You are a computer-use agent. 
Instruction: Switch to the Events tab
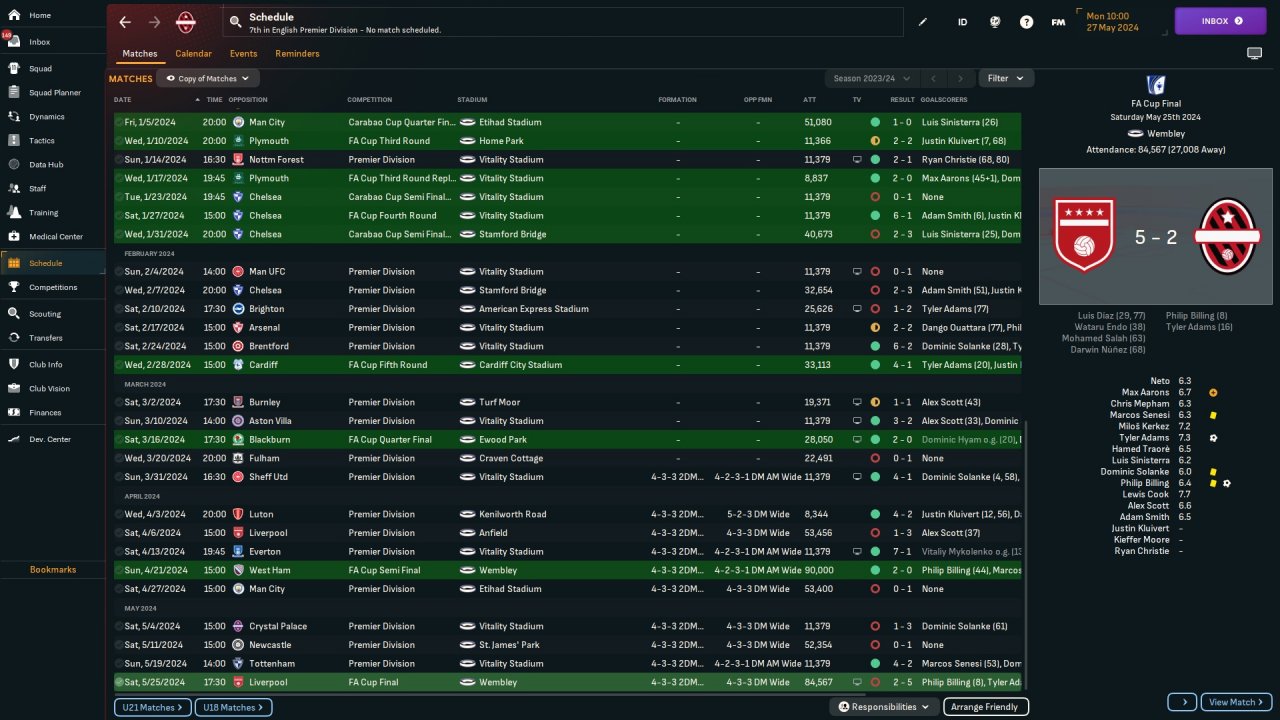[x=243, y=53]
